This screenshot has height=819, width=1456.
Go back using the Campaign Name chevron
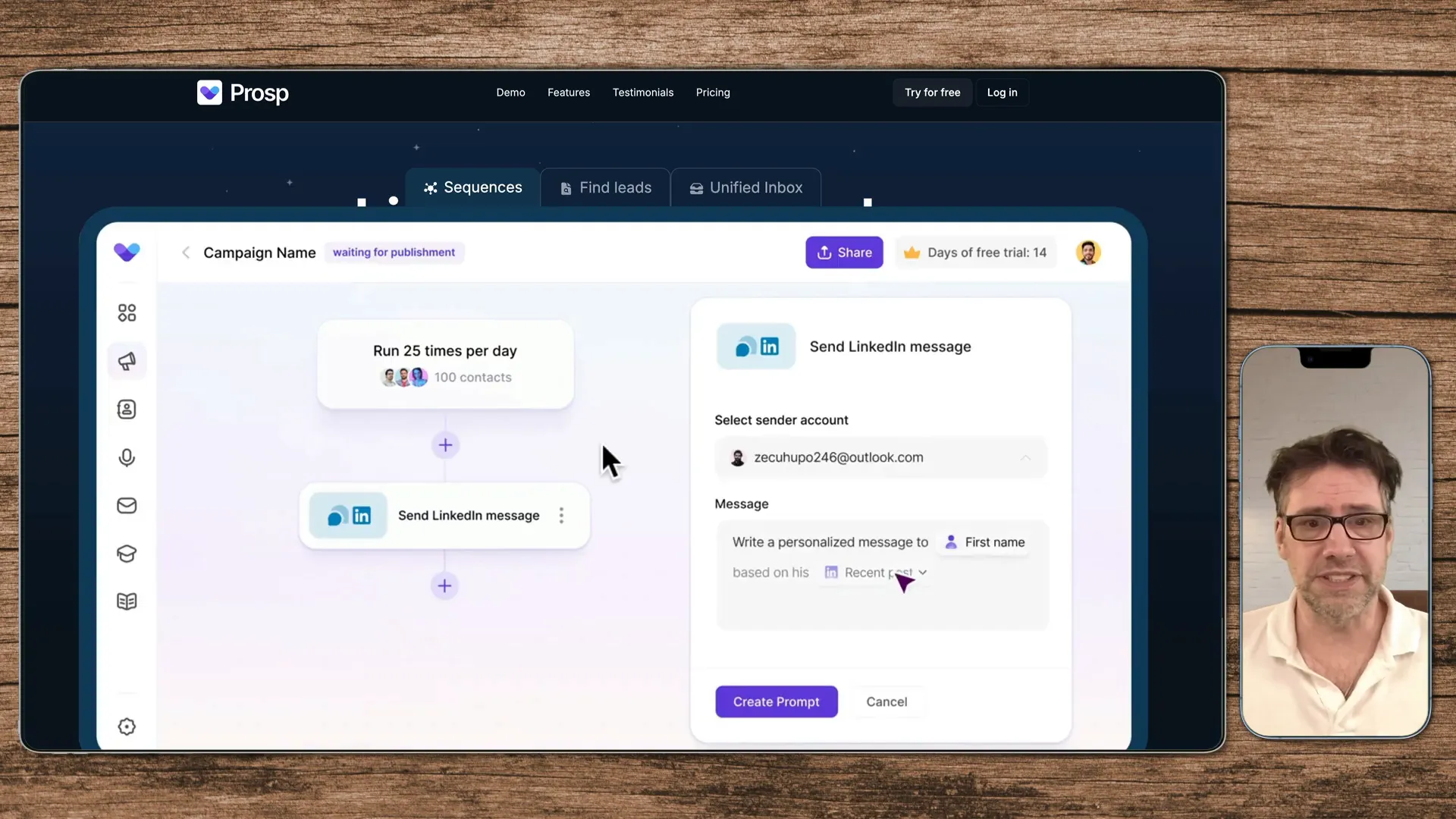tap(186, 253)
